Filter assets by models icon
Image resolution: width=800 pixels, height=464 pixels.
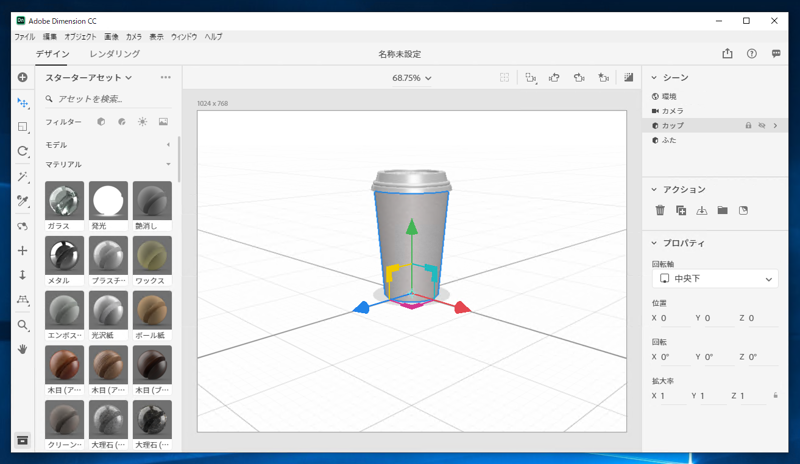click(101, 122)
